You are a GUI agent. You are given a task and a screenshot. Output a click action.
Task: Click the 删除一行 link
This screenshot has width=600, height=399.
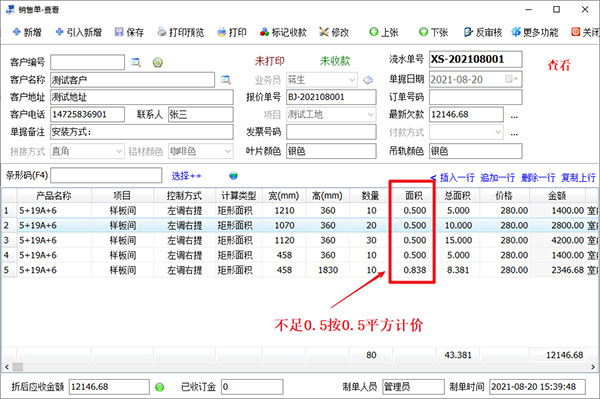[538, 178]
